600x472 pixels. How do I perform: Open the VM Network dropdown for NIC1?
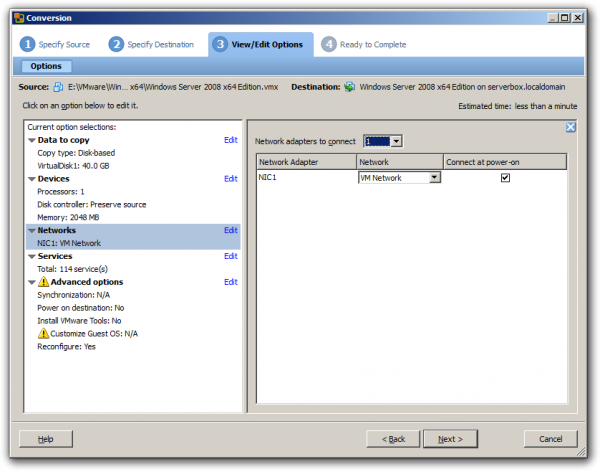point(434,178)
